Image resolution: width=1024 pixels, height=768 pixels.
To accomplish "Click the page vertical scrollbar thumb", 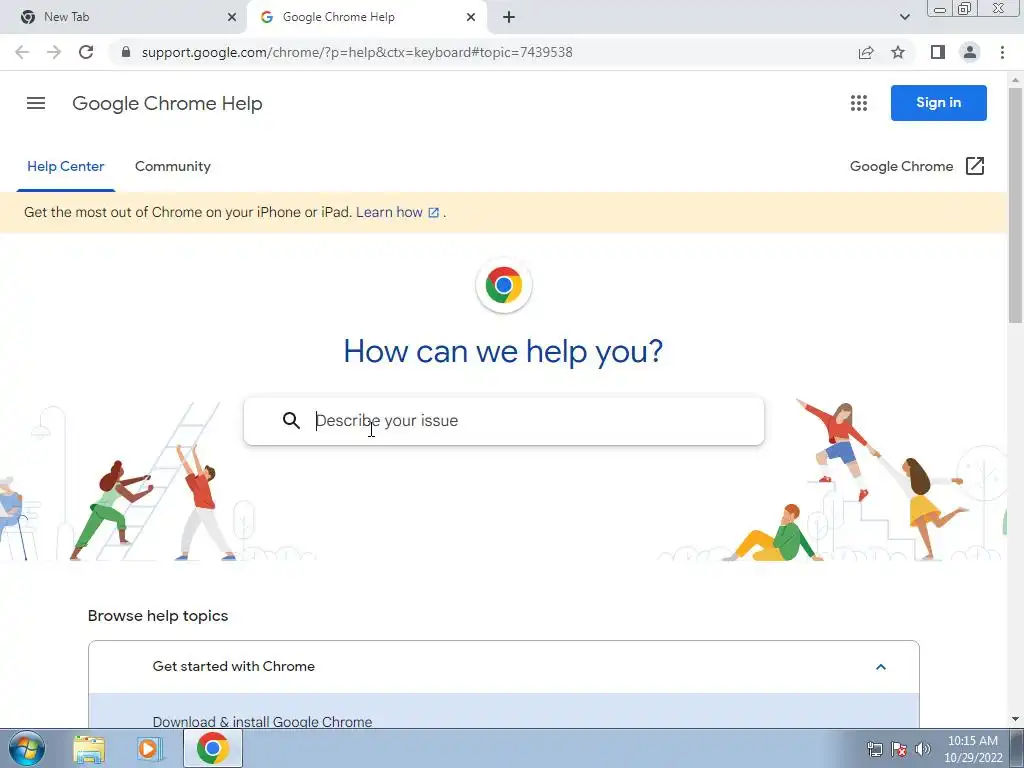I will 1015,204.
